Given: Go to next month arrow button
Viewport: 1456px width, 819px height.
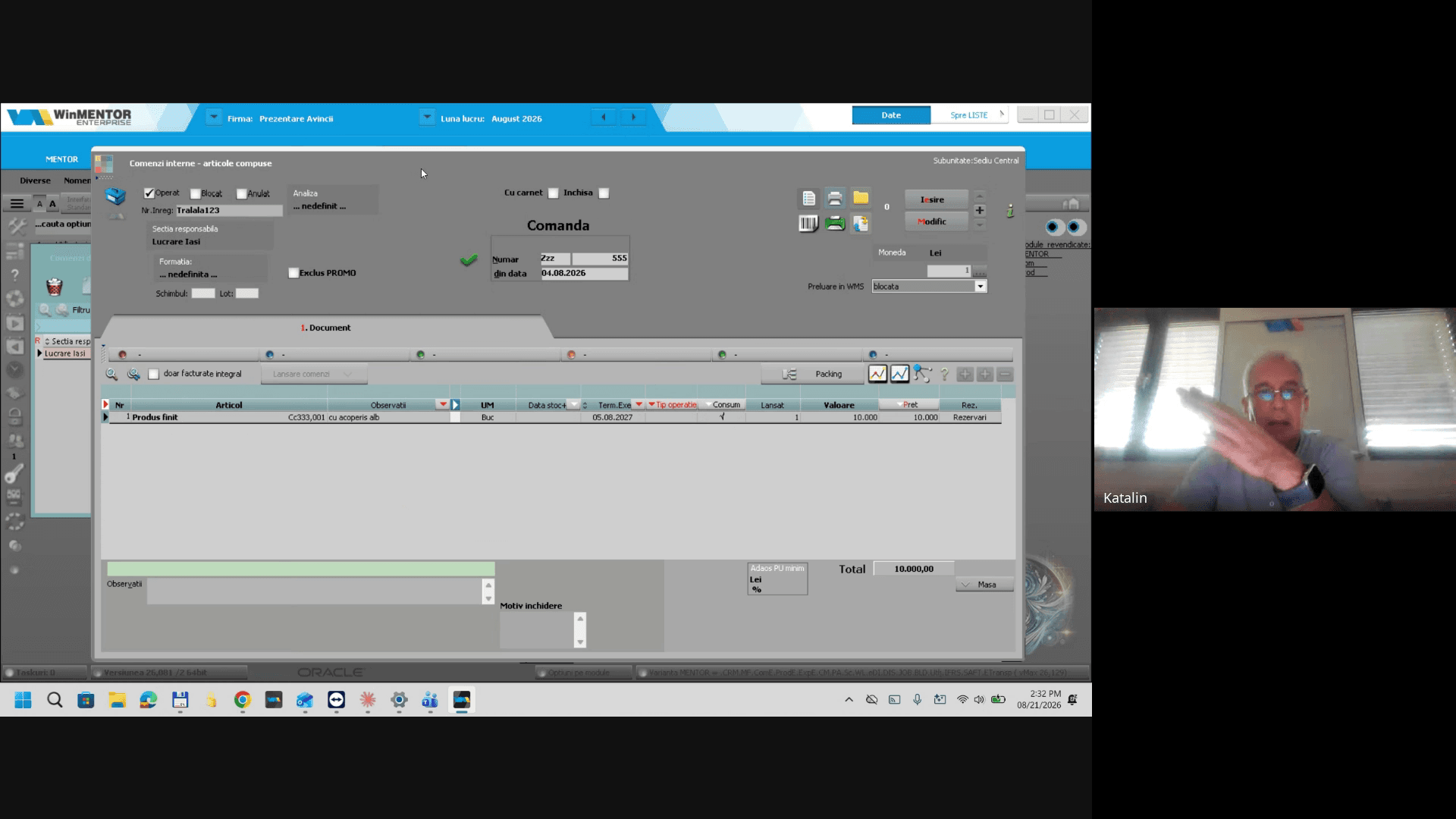Looking at the screenshot, I should click(x=633, y=117).
